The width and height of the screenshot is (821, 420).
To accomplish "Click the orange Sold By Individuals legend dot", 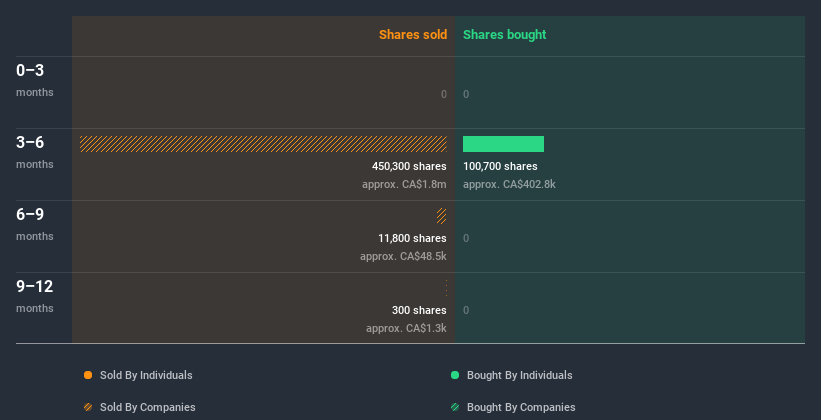I will (88, 375).
